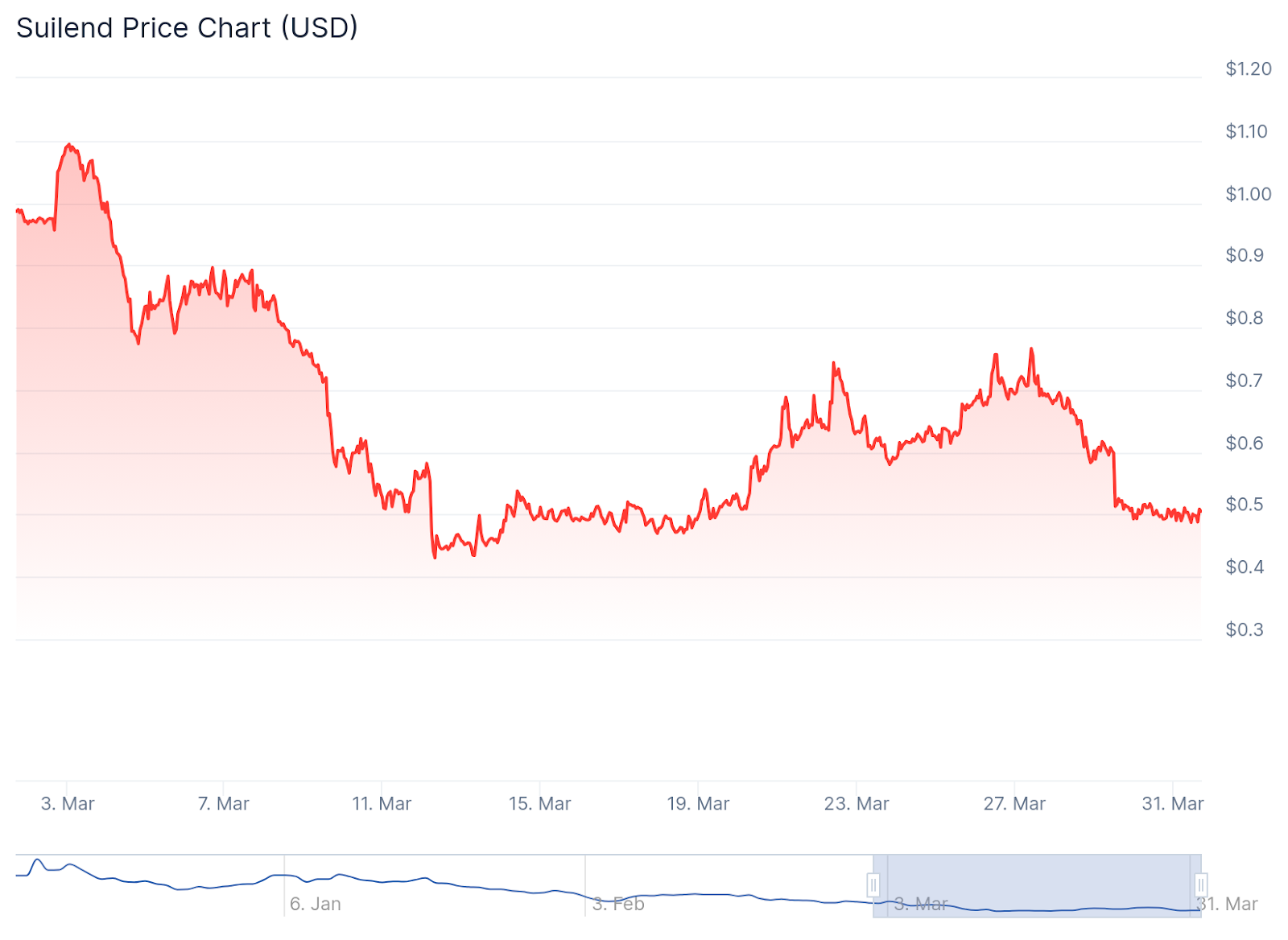Click the $0.5 price axis label

tap(1245, 505)
